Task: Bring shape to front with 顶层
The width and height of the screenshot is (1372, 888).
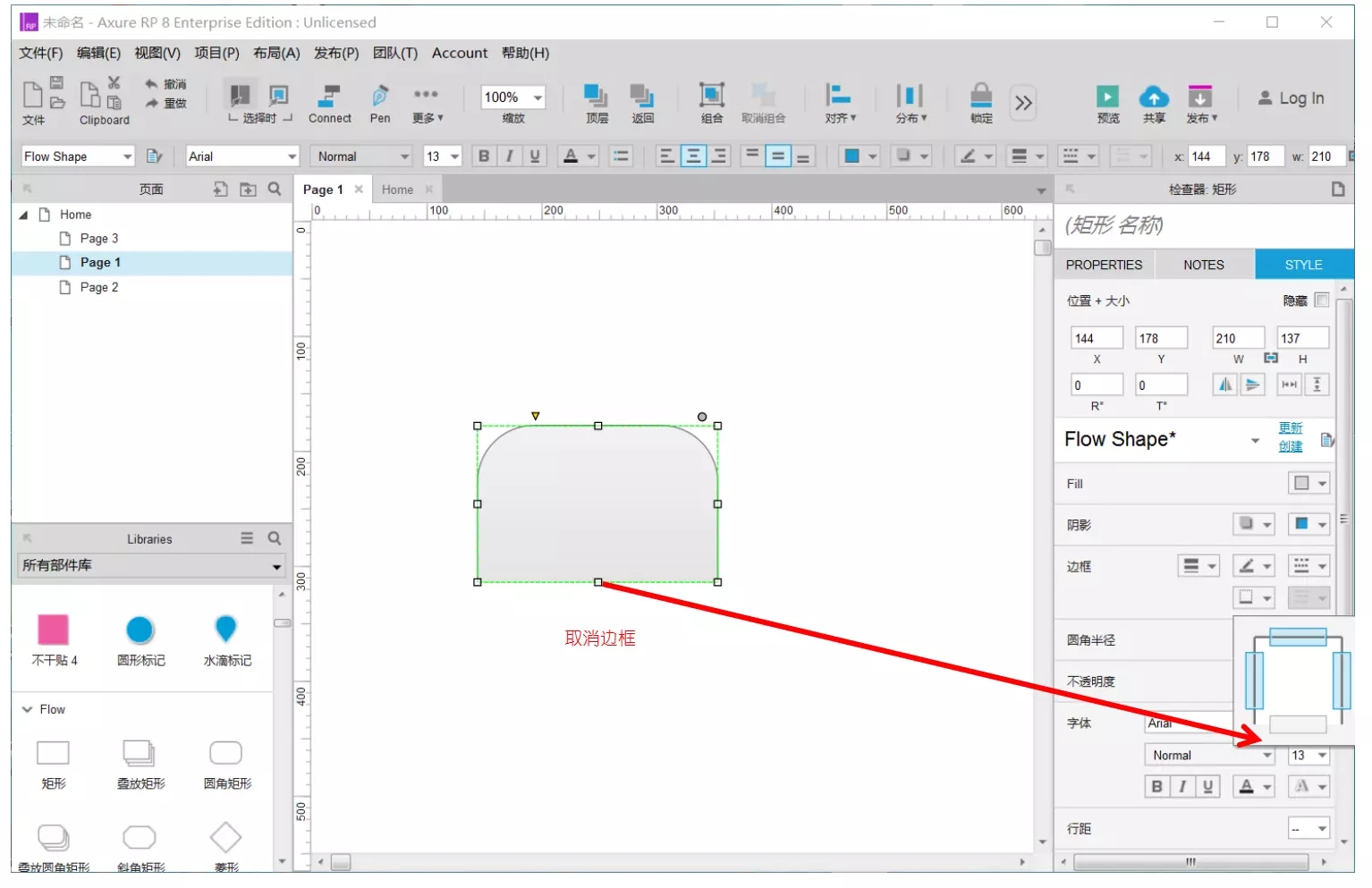Action: click(x=596, y=97)
